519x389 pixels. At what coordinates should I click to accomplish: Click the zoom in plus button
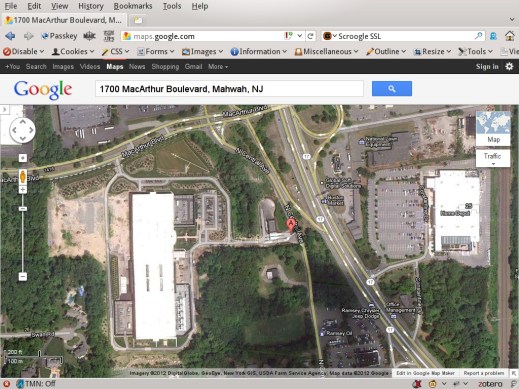(23, 190)
